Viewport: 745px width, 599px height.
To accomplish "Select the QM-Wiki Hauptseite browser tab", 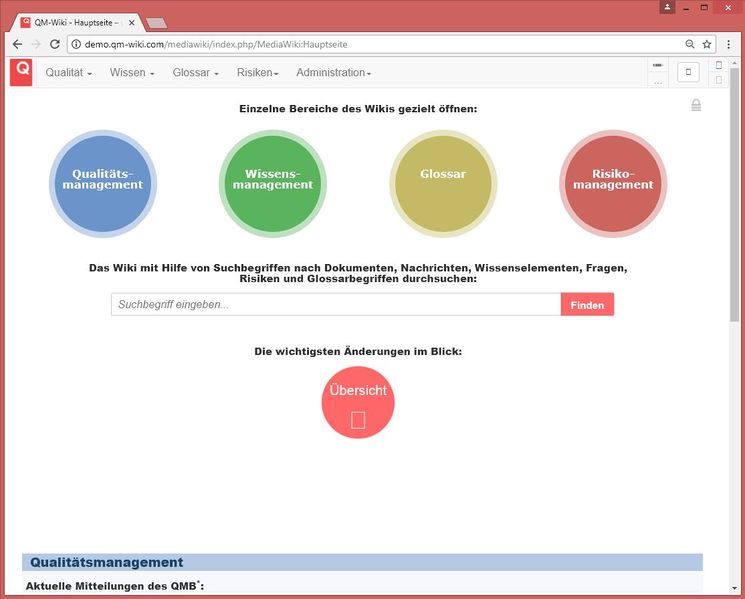I will [75, 21].
